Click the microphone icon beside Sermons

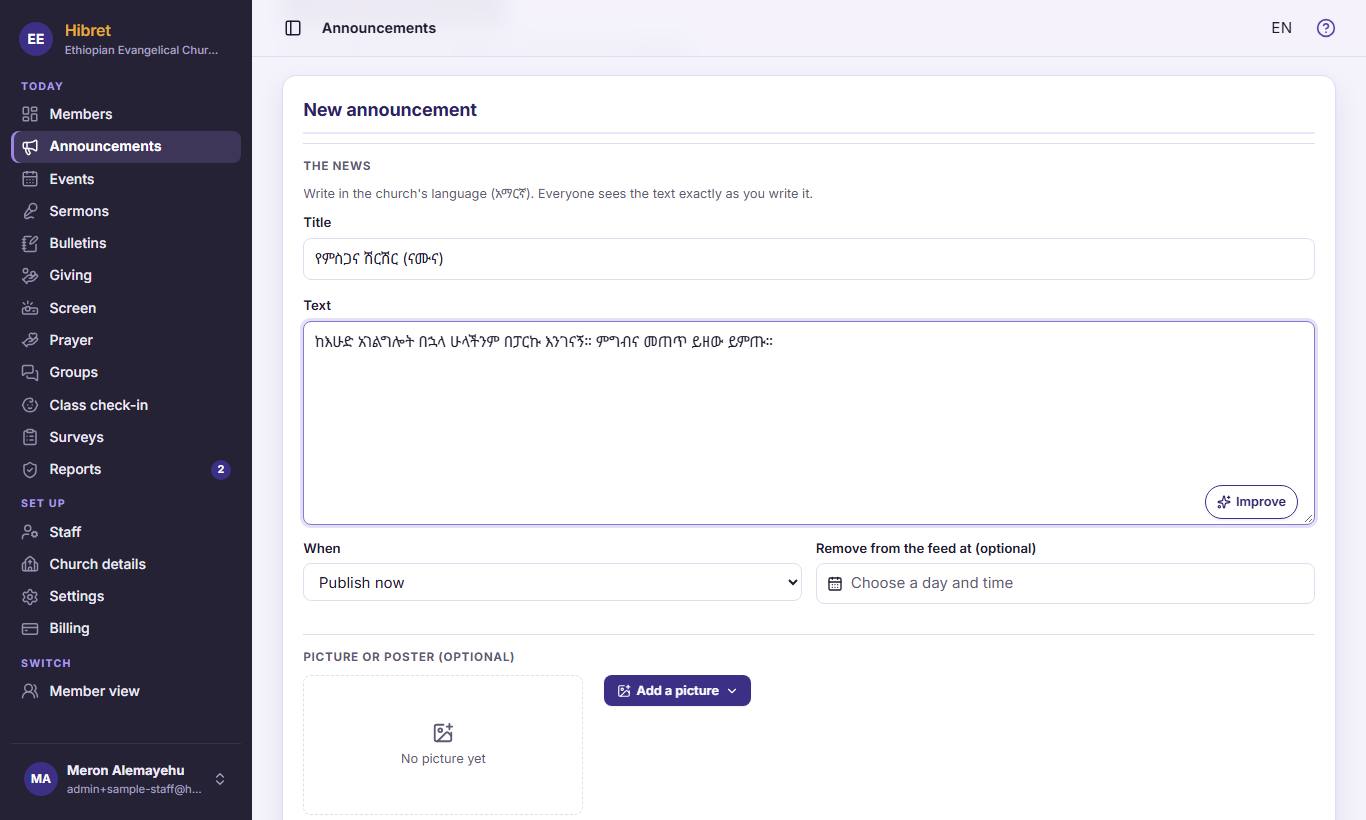click(30, 211)
